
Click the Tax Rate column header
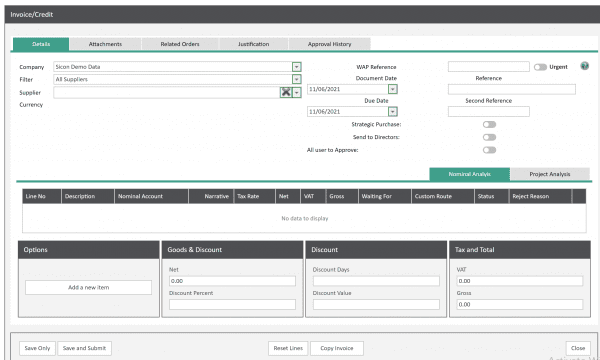[254, 196]
